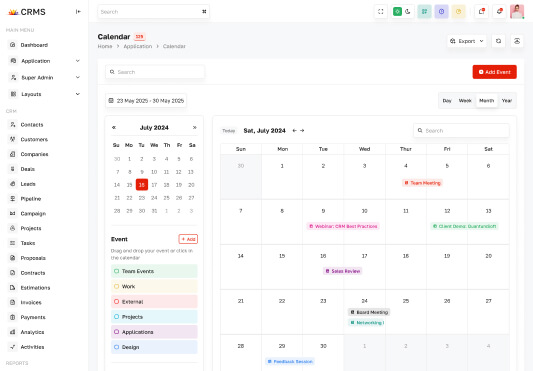
Task: Collapse the sidebar with the toggle icon
Action: point(78,12)
